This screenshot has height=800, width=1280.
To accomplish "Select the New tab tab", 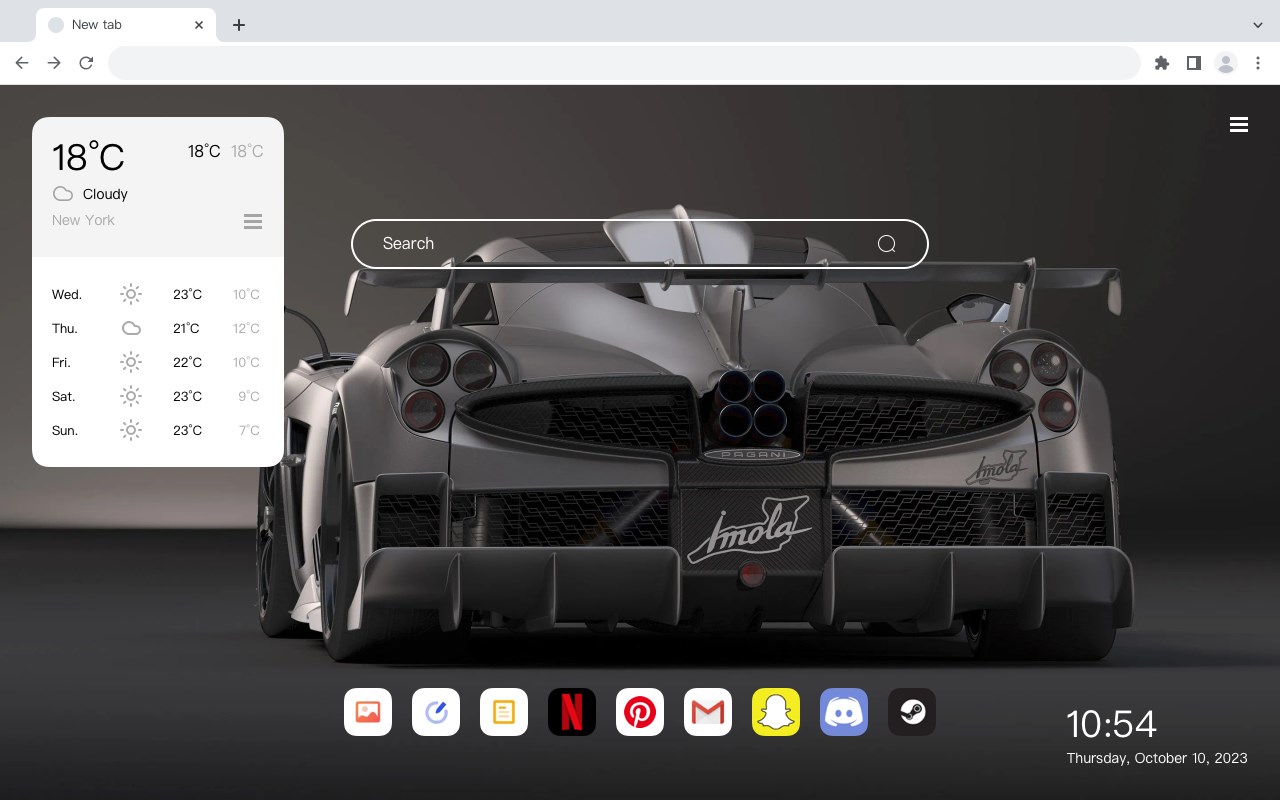I will (126, 25).
